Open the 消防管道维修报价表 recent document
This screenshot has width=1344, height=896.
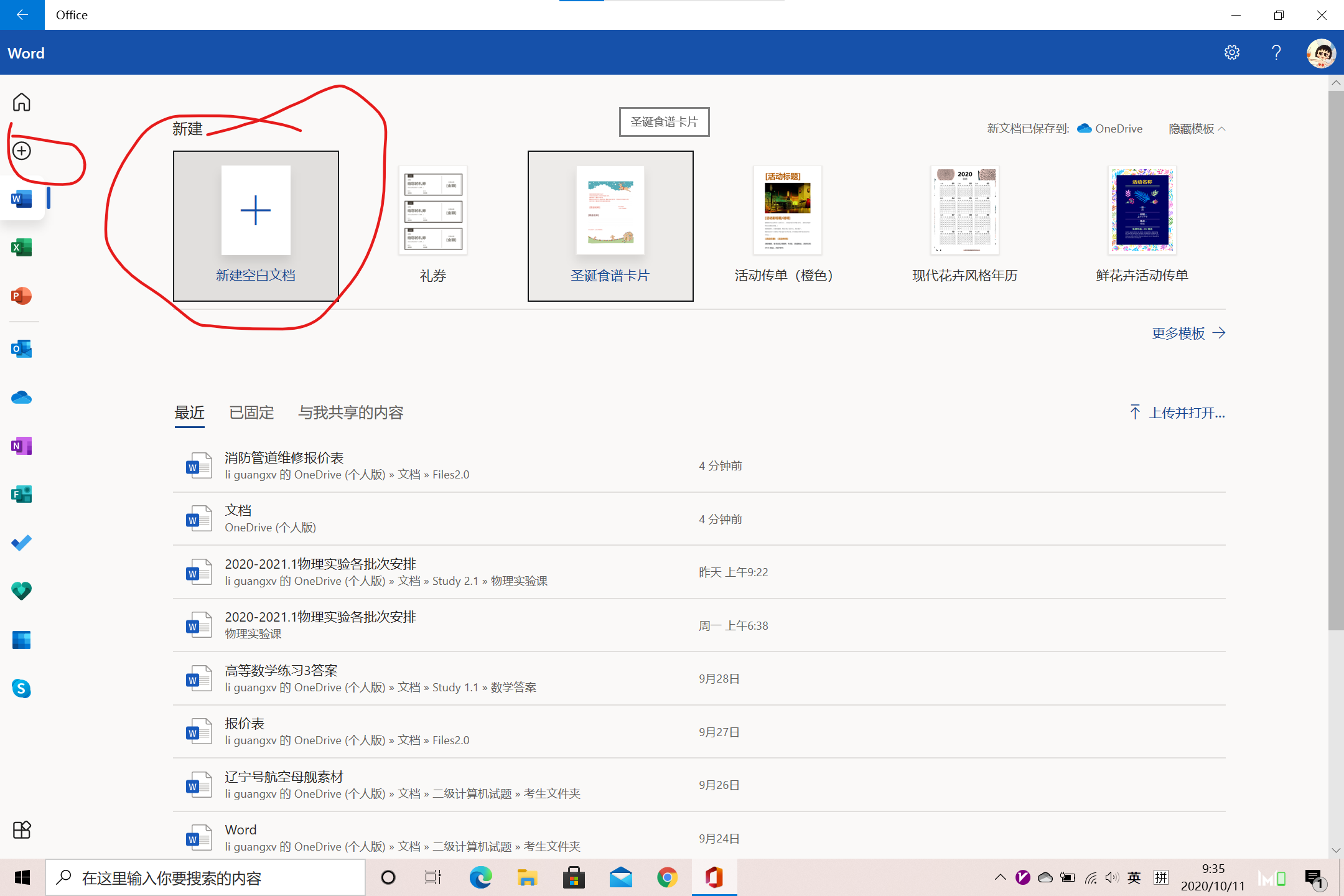point(284,458)
